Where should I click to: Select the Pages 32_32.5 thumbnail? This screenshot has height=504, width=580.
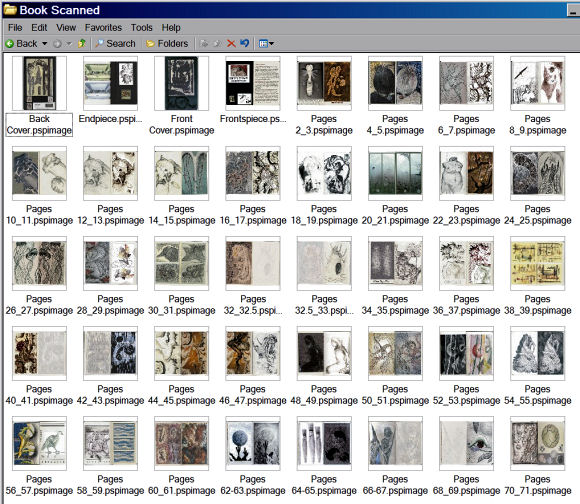[x=253, y=263]
